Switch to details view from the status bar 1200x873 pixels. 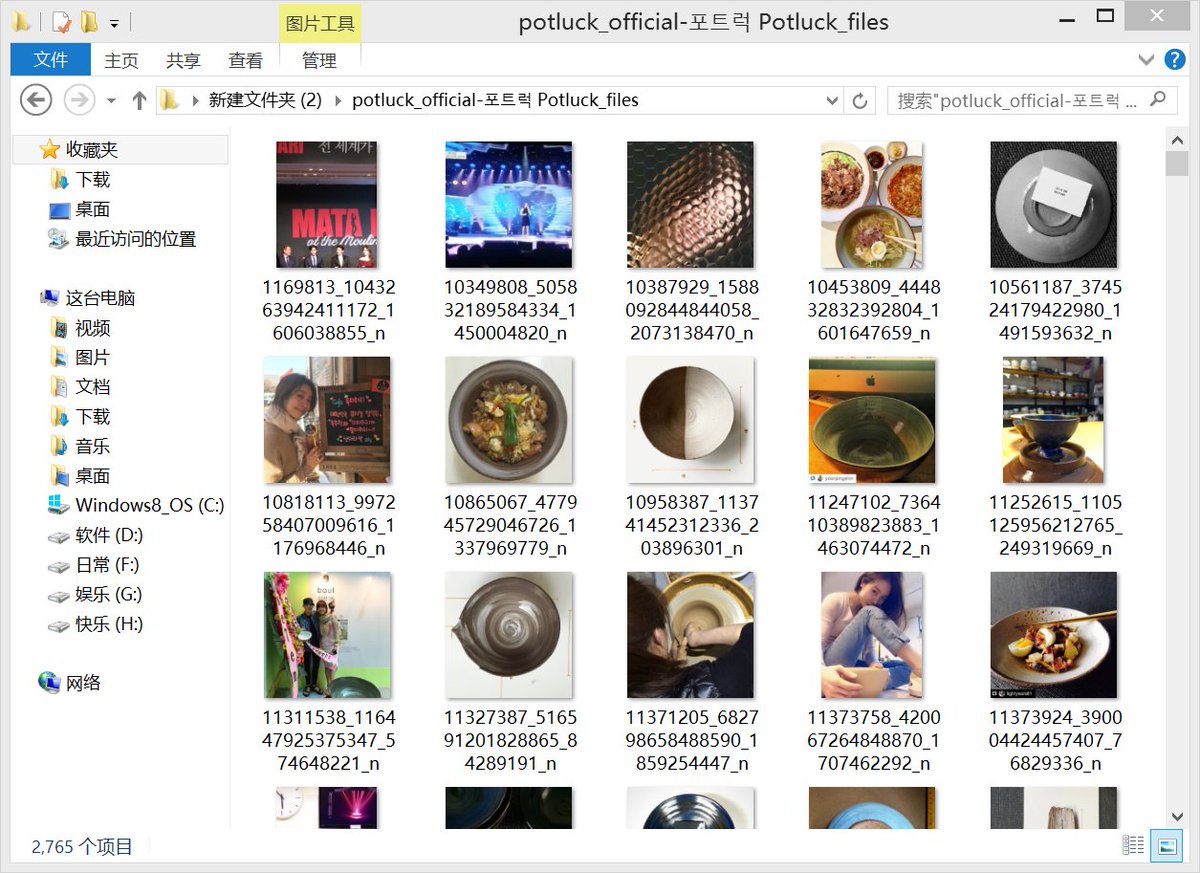tap(1134, 845)
